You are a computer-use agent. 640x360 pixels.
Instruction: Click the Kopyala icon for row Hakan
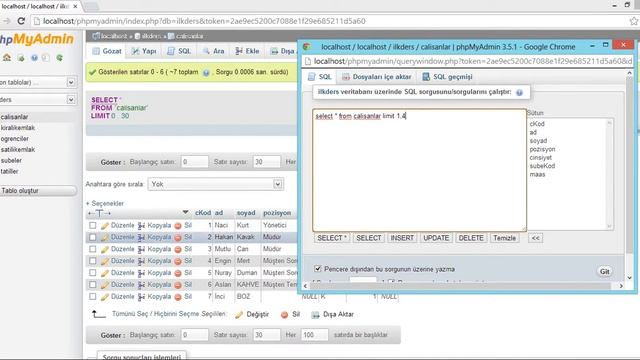click(x=141, y=238)
